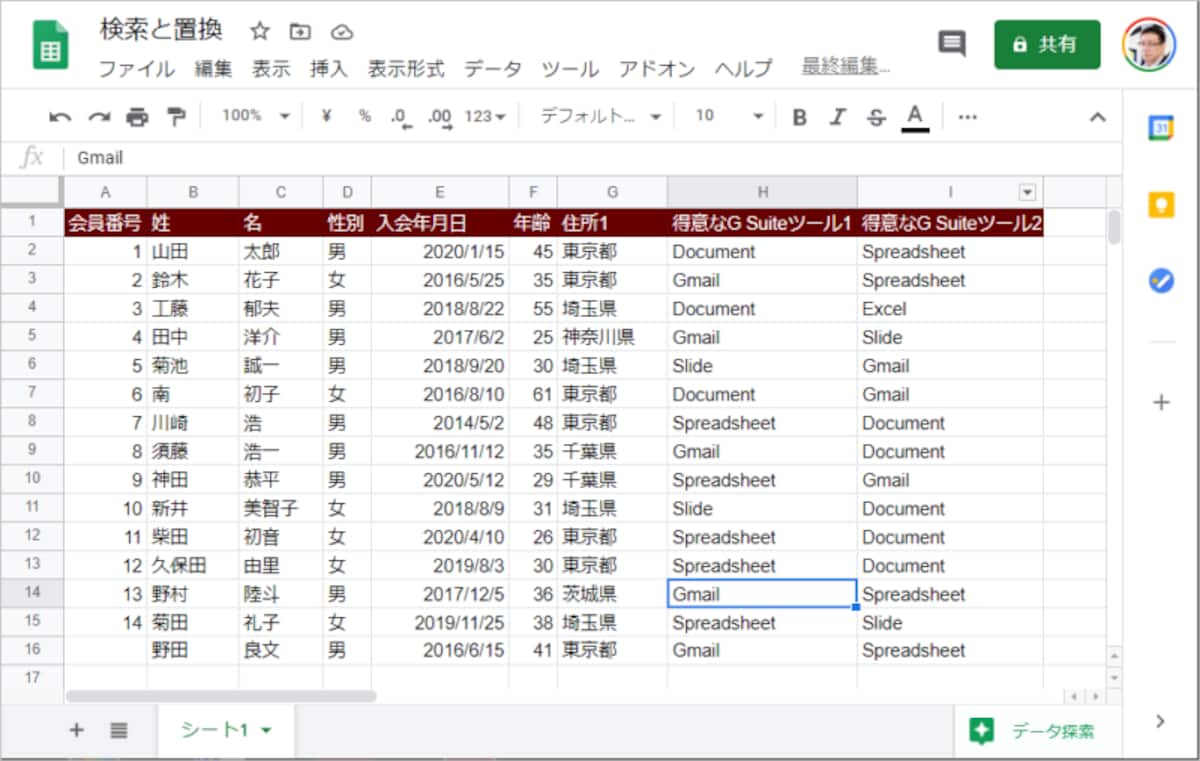1200x761 pixels.
Task: Open the 表示 menu
Action: (x=271, y=69)
